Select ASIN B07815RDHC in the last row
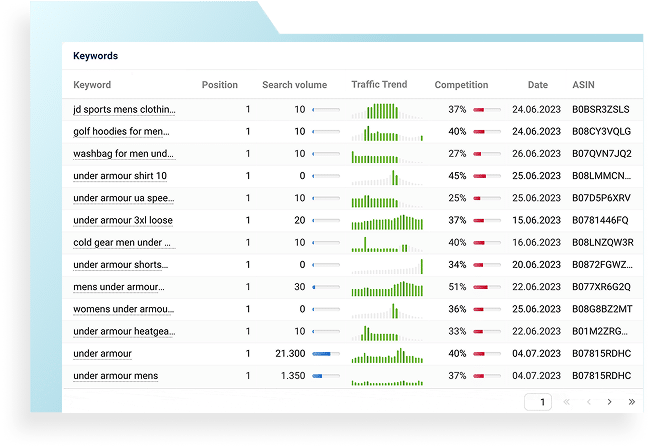This screenshot has height=448, width=650. tap(601, 375)
